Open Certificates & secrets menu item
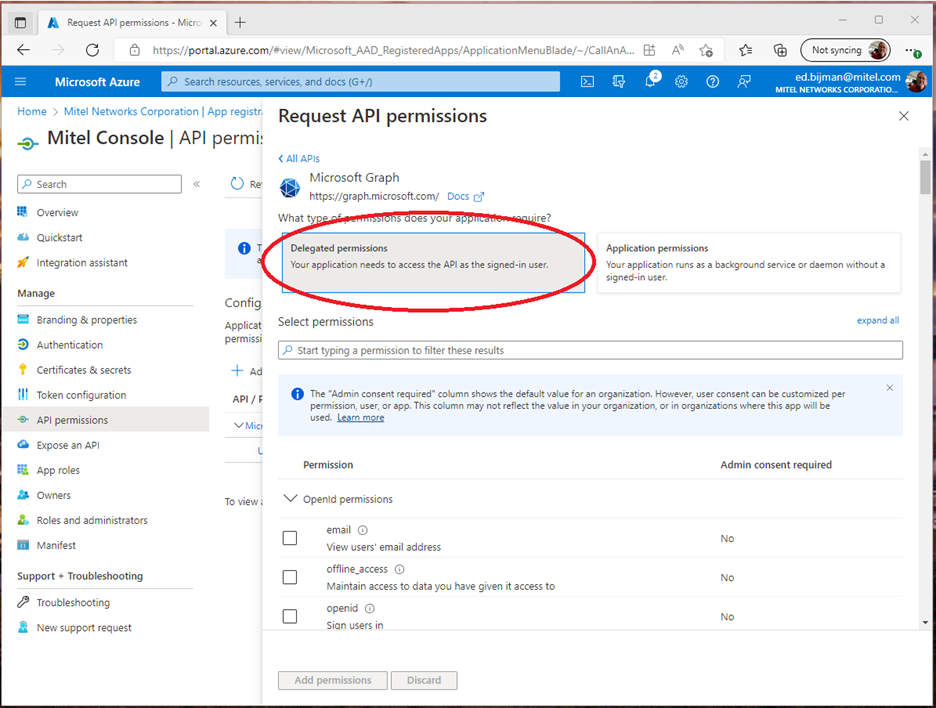 84,370
